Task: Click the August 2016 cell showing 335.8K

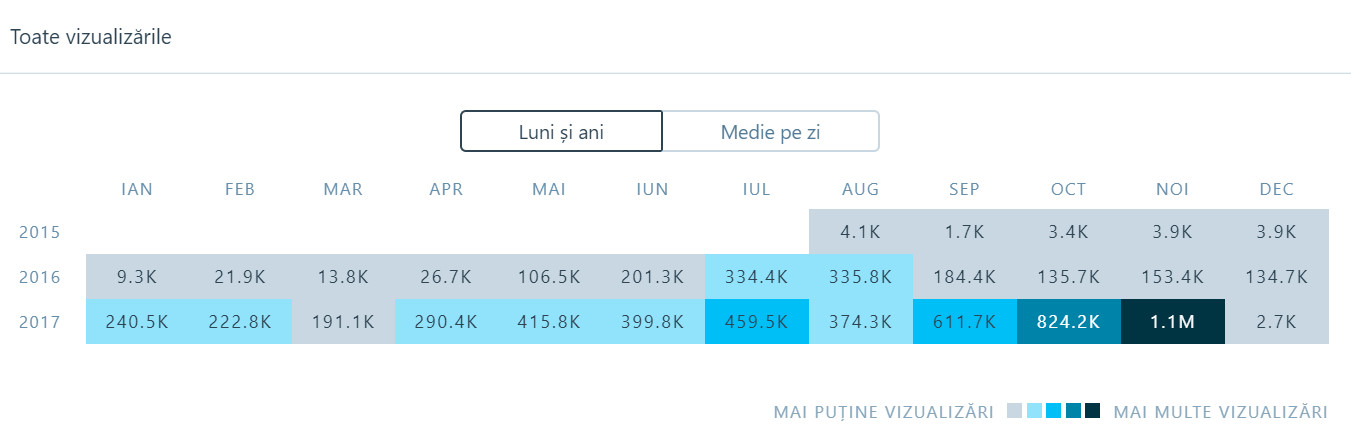Action: (861, 277)
